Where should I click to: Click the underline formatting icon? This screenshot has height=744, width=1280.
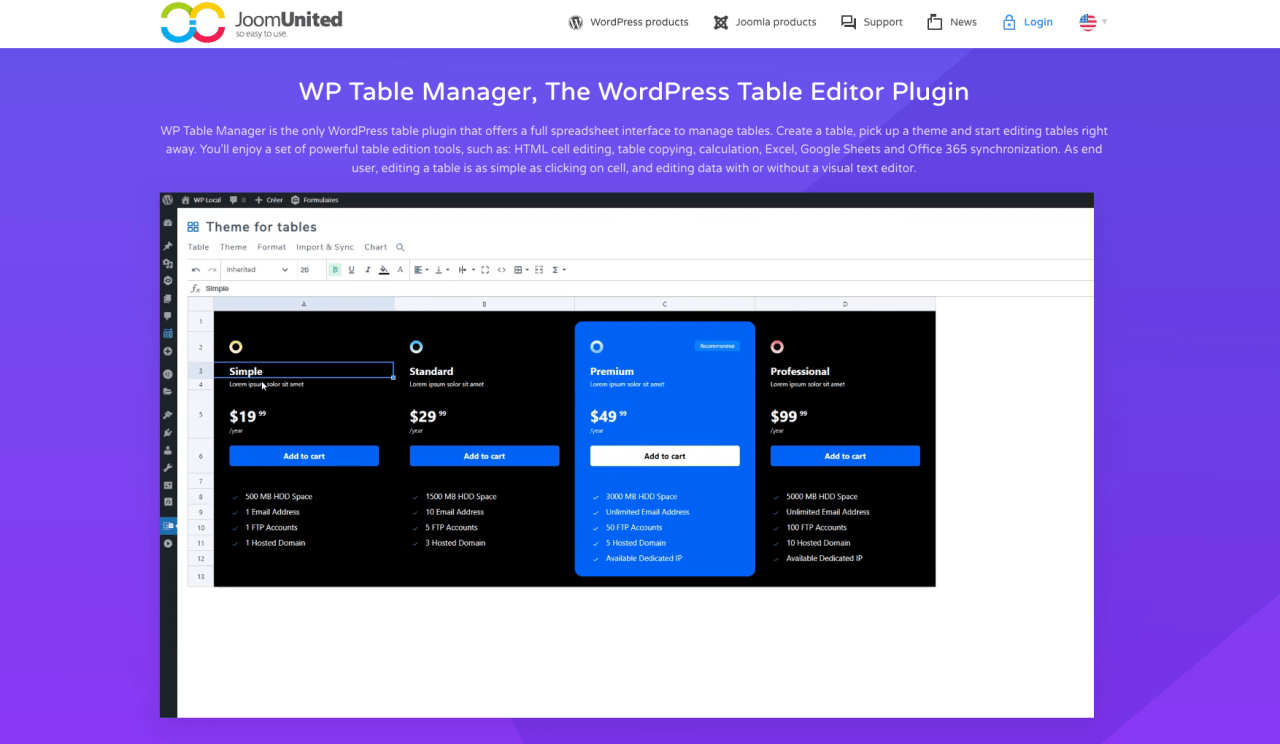(x=351, y=270)
